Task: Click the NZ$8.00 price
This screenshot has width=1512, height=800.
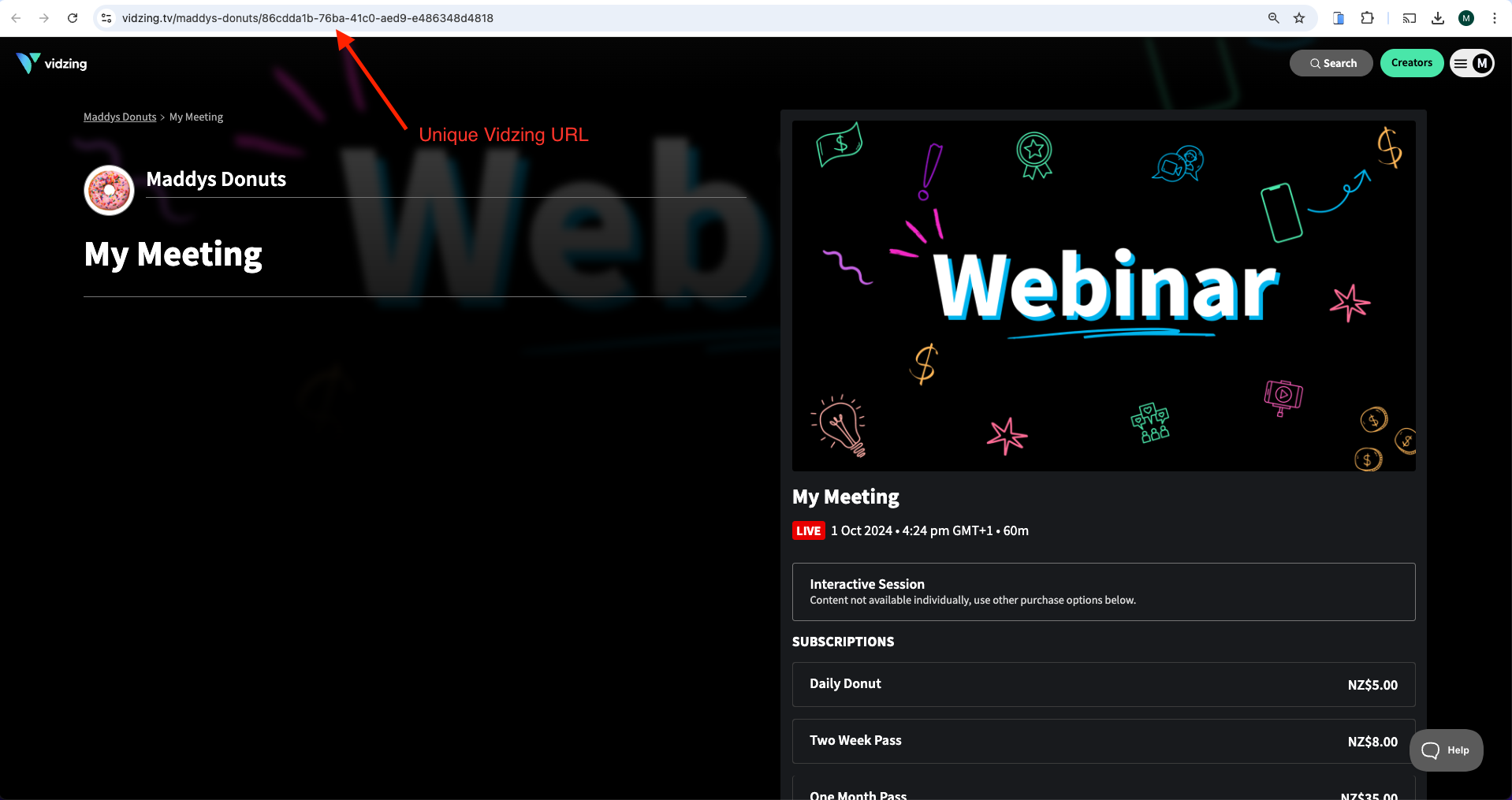Action: 1372,742
